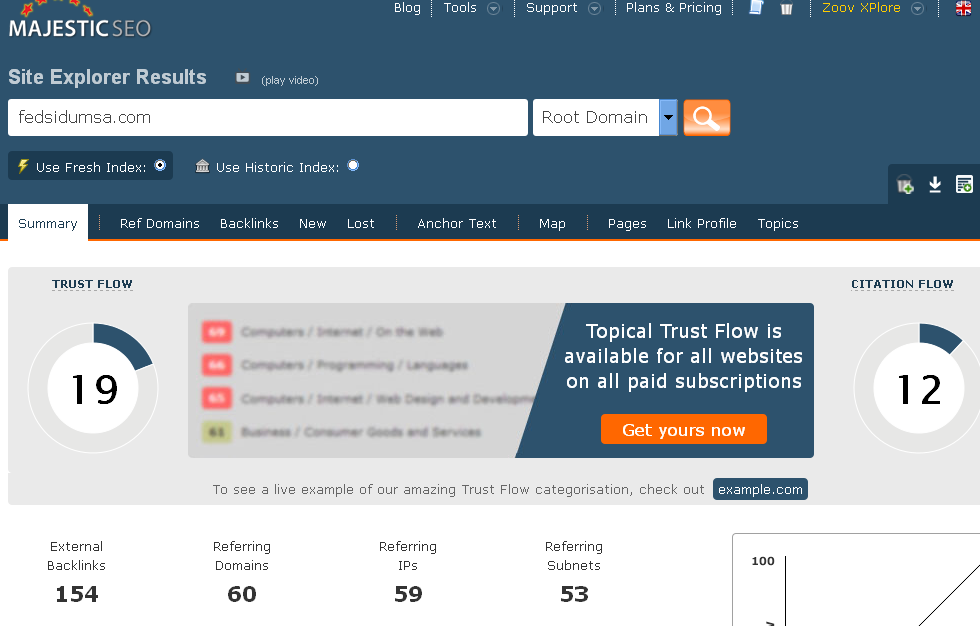Switch to the Link Profile tab
980x626 pixels.
(x=701, y=223)
